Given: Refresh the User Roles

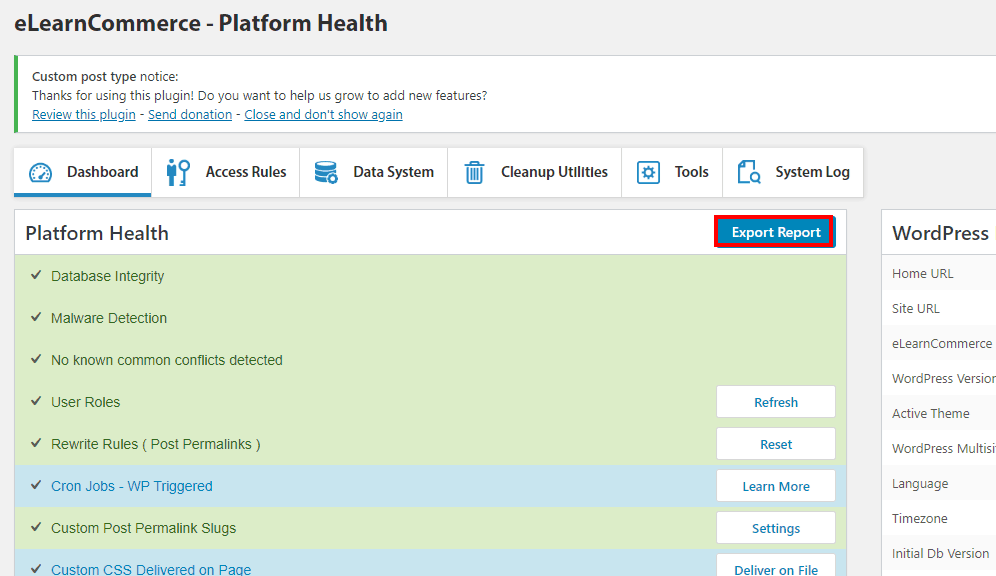Looking at the screenshot, I should point(775,402).
